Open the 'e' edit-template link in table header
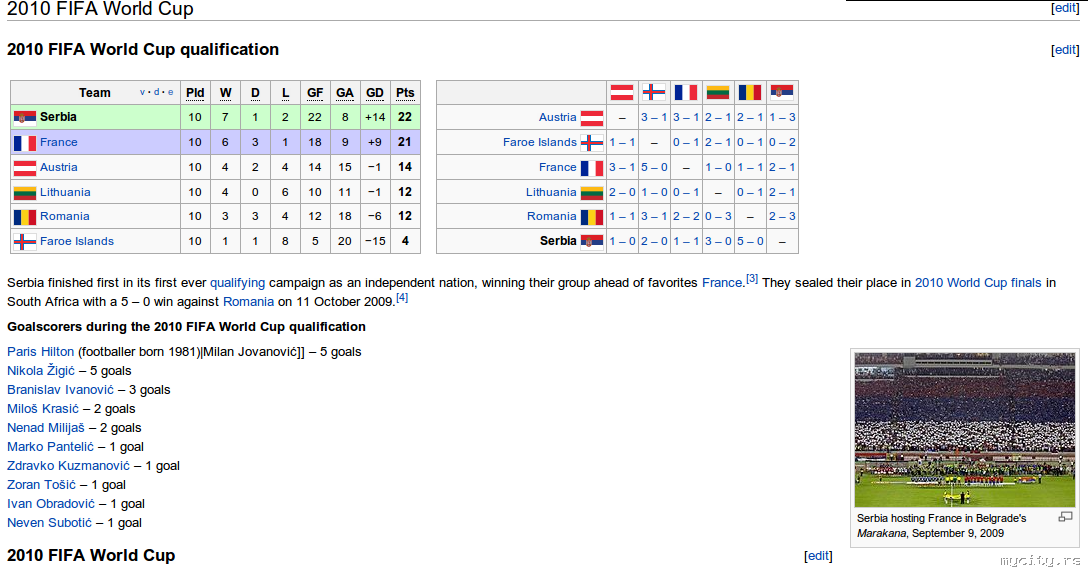Screen dimensions: 1088x573 click(x=170, y=92)
